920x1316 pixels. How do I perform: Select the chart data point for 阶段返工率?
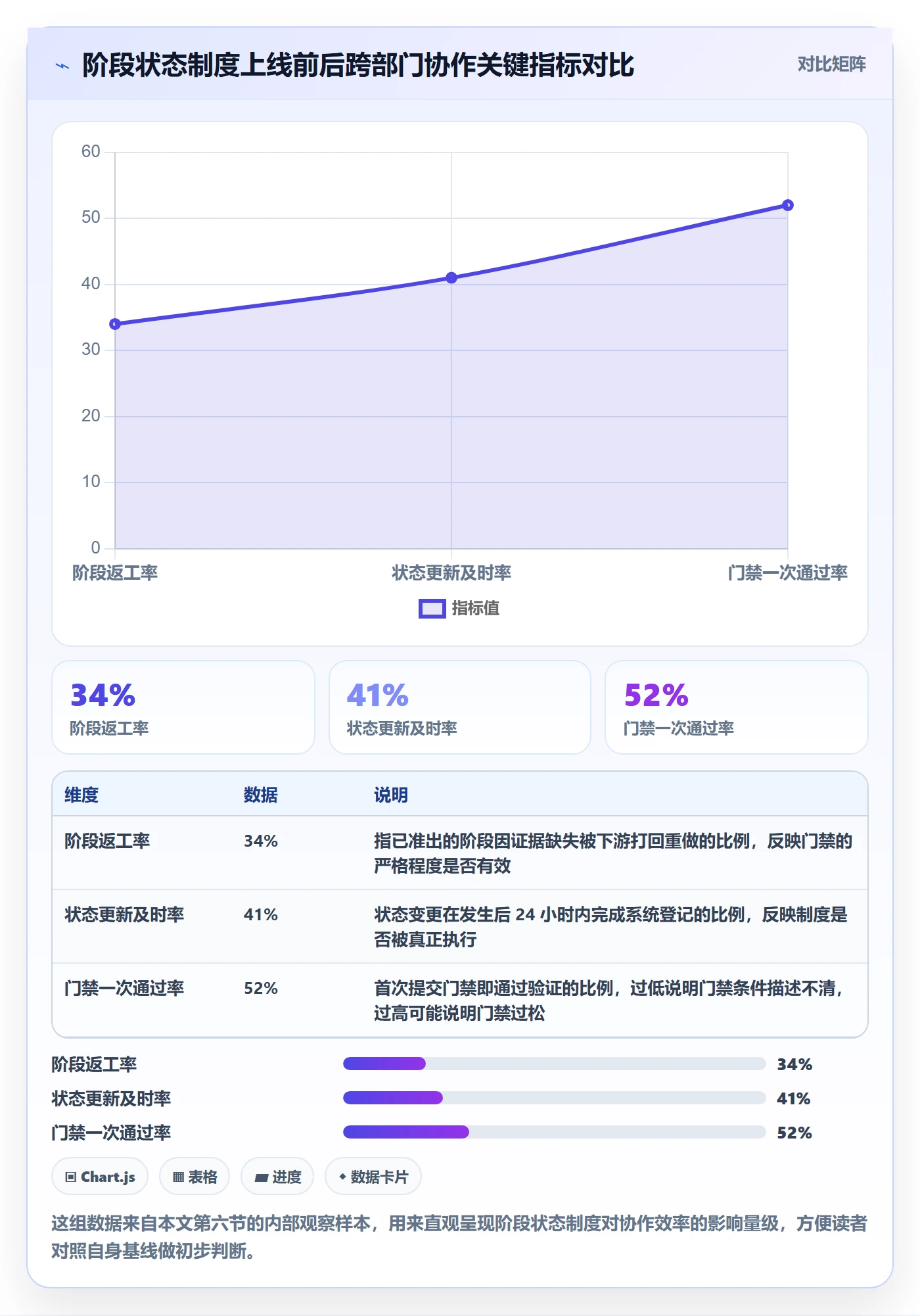[115, 324]
